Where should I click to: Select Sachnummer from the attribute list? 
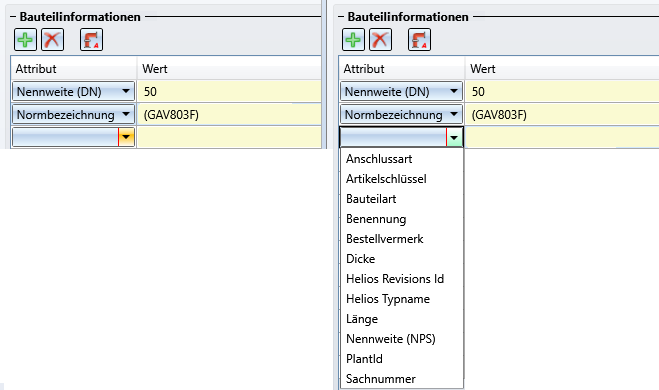[380, 379]
